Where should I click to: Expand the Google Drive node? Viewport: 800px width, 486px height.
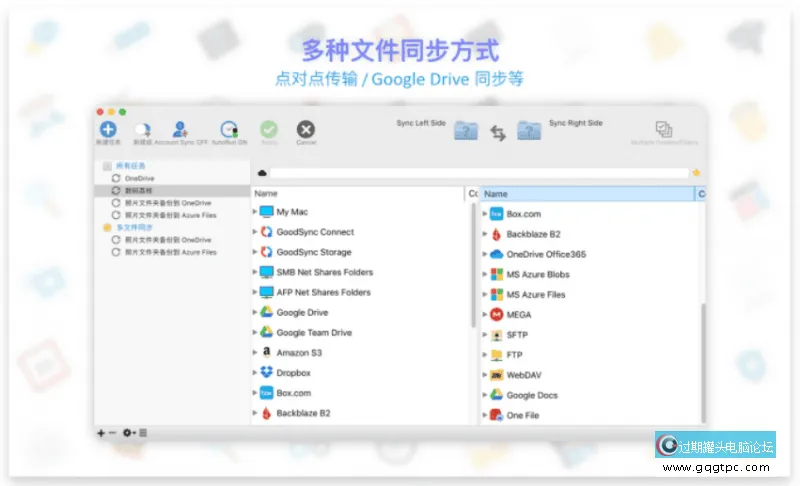pos(255,312)
